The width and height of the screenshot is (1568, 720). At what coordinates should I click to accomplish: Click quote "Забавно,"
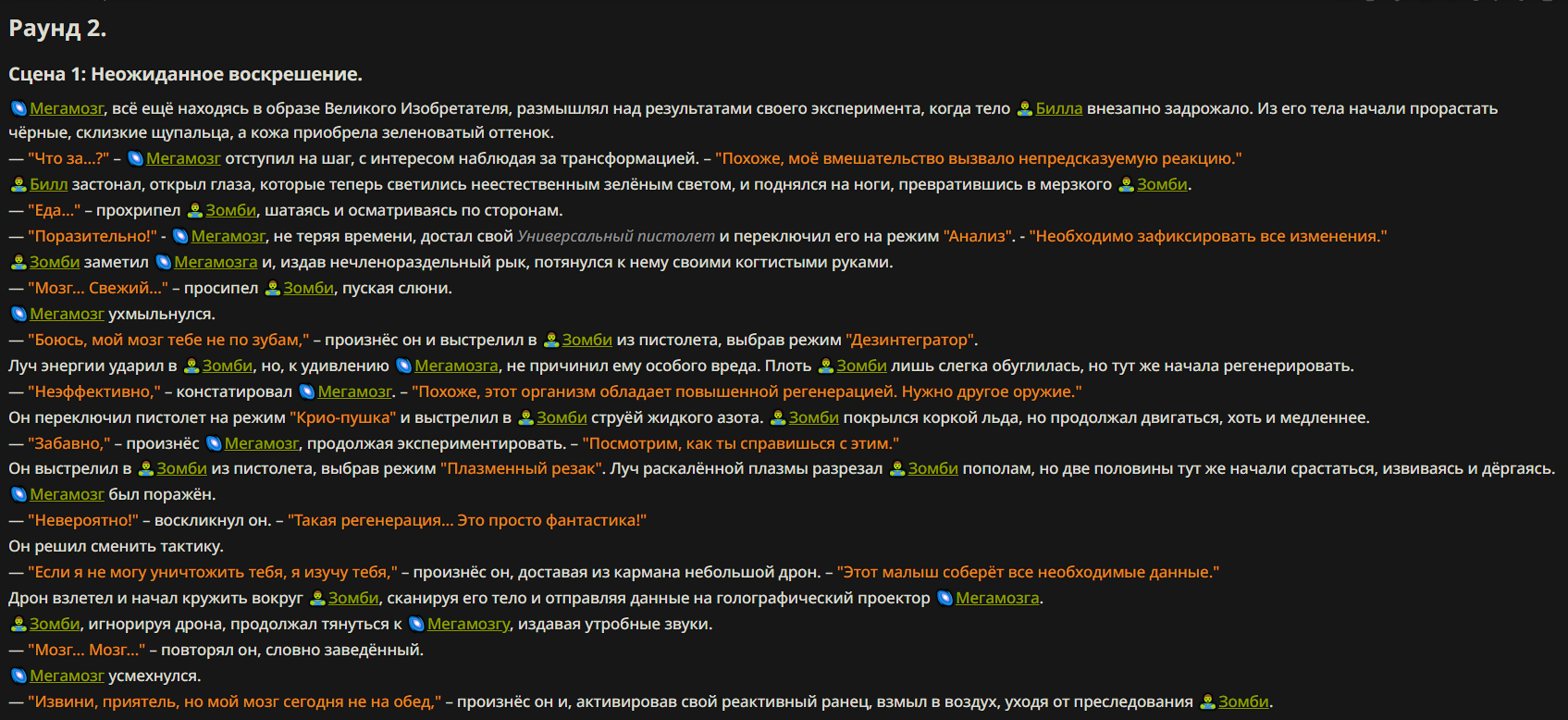click(x=69, y=443)
